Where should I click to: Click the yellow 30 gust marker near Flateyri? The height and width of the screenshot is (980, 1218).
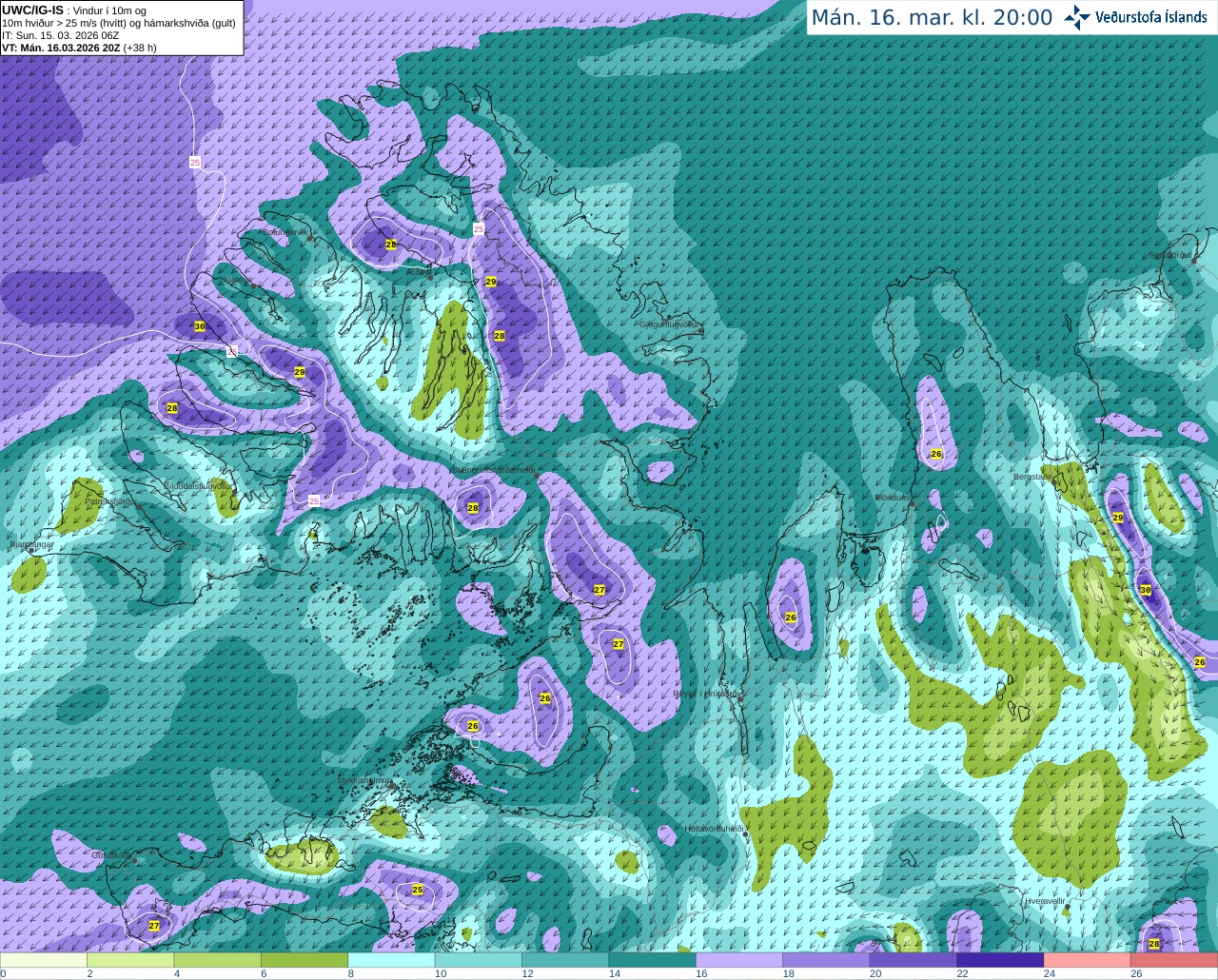click(x=200, y=326)
